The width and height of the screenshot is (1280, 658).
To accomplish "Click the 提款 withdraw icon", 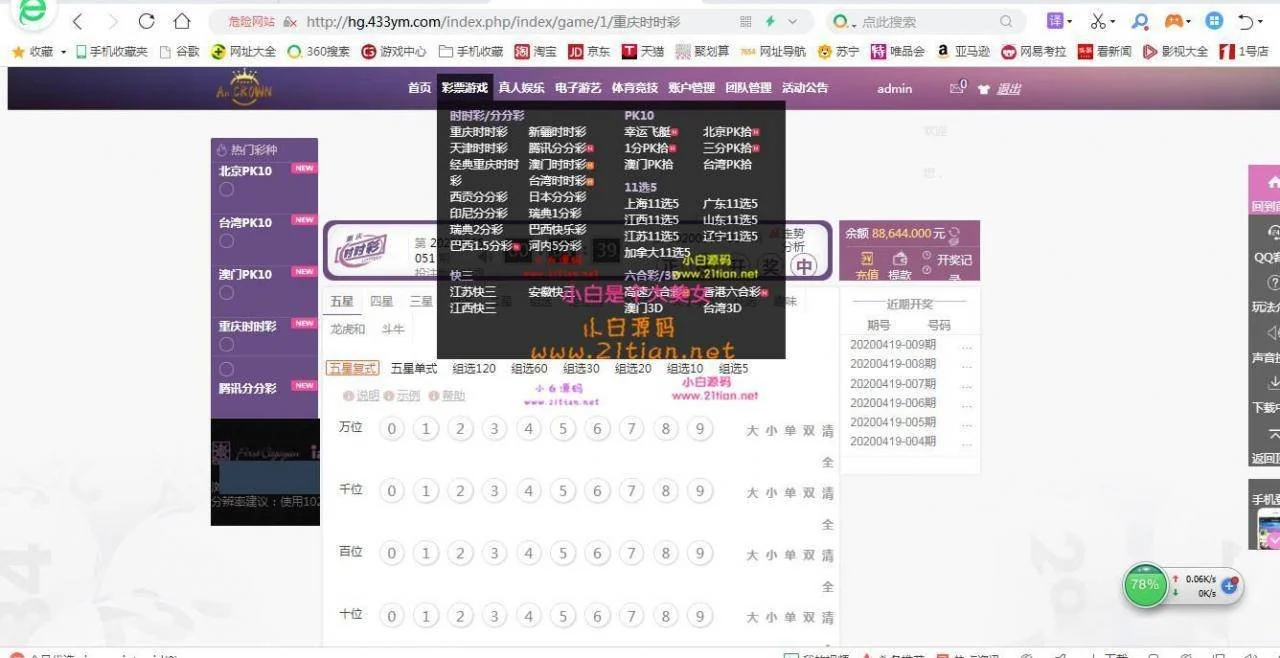I will pos(900,261).
